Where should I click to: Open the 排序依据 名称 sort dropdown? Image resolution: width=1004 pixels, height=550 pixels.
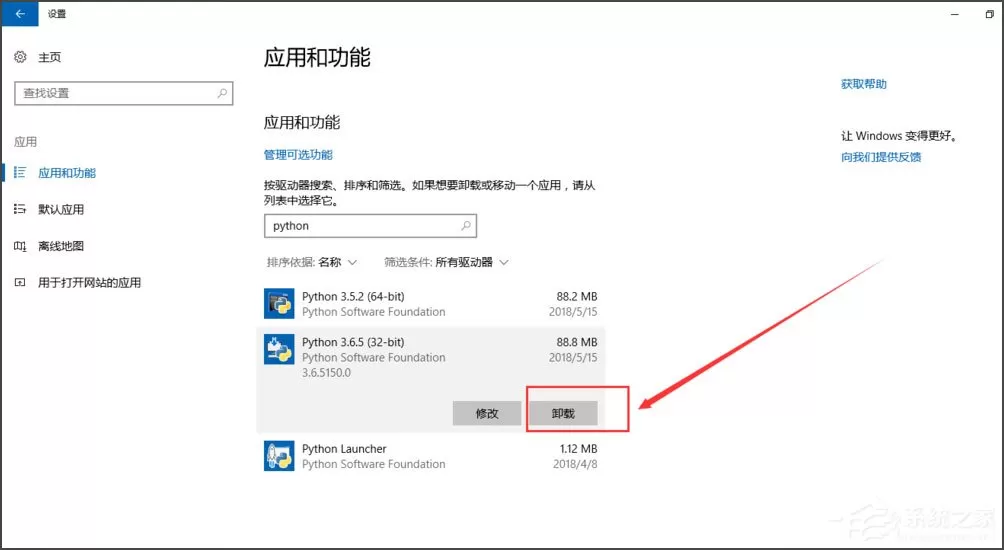coord(312,262)
